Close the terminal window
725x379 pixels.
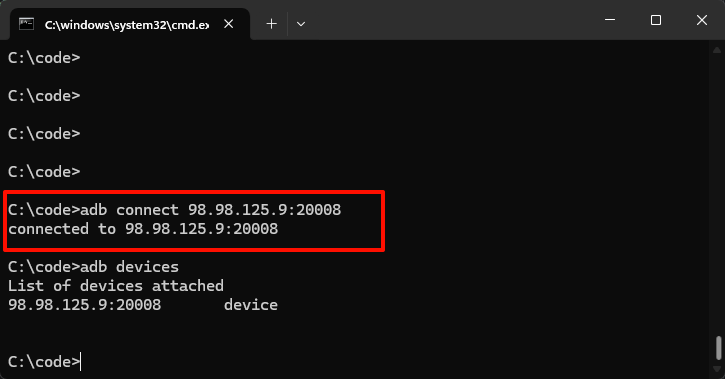point(701,20)
